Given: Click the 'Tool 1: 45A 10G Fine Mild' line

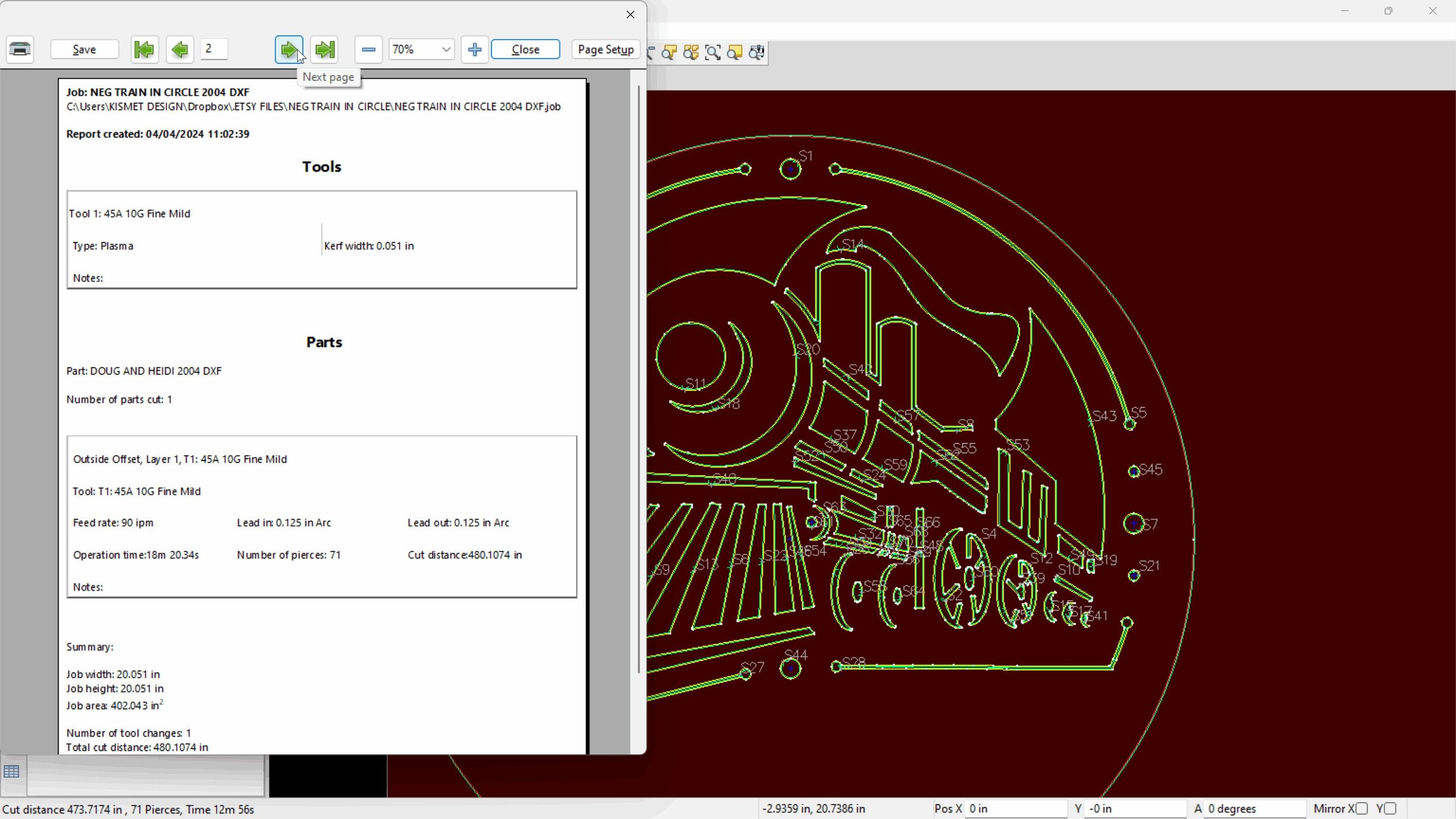Looking at the screenshot, I should 129,214.
